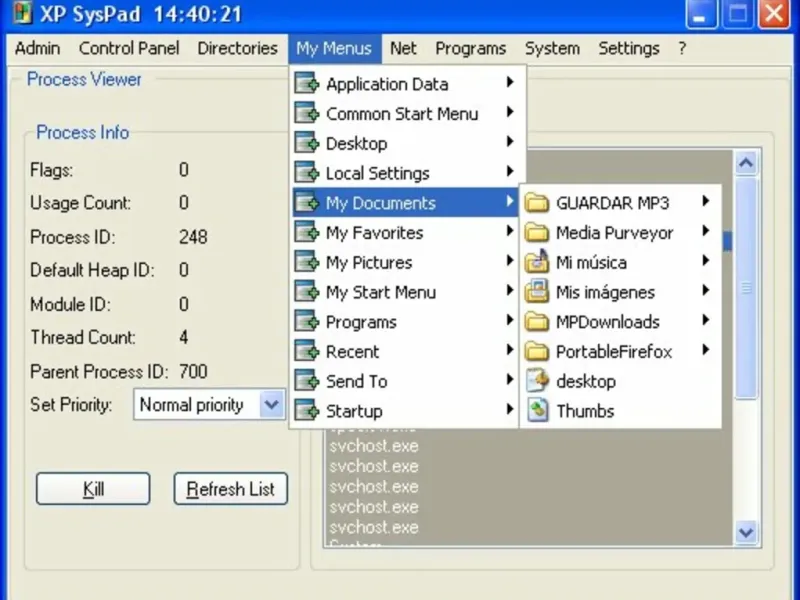Click the My Pictures entry icon
Screen dimensions: 800x600
tap(307, 262)
